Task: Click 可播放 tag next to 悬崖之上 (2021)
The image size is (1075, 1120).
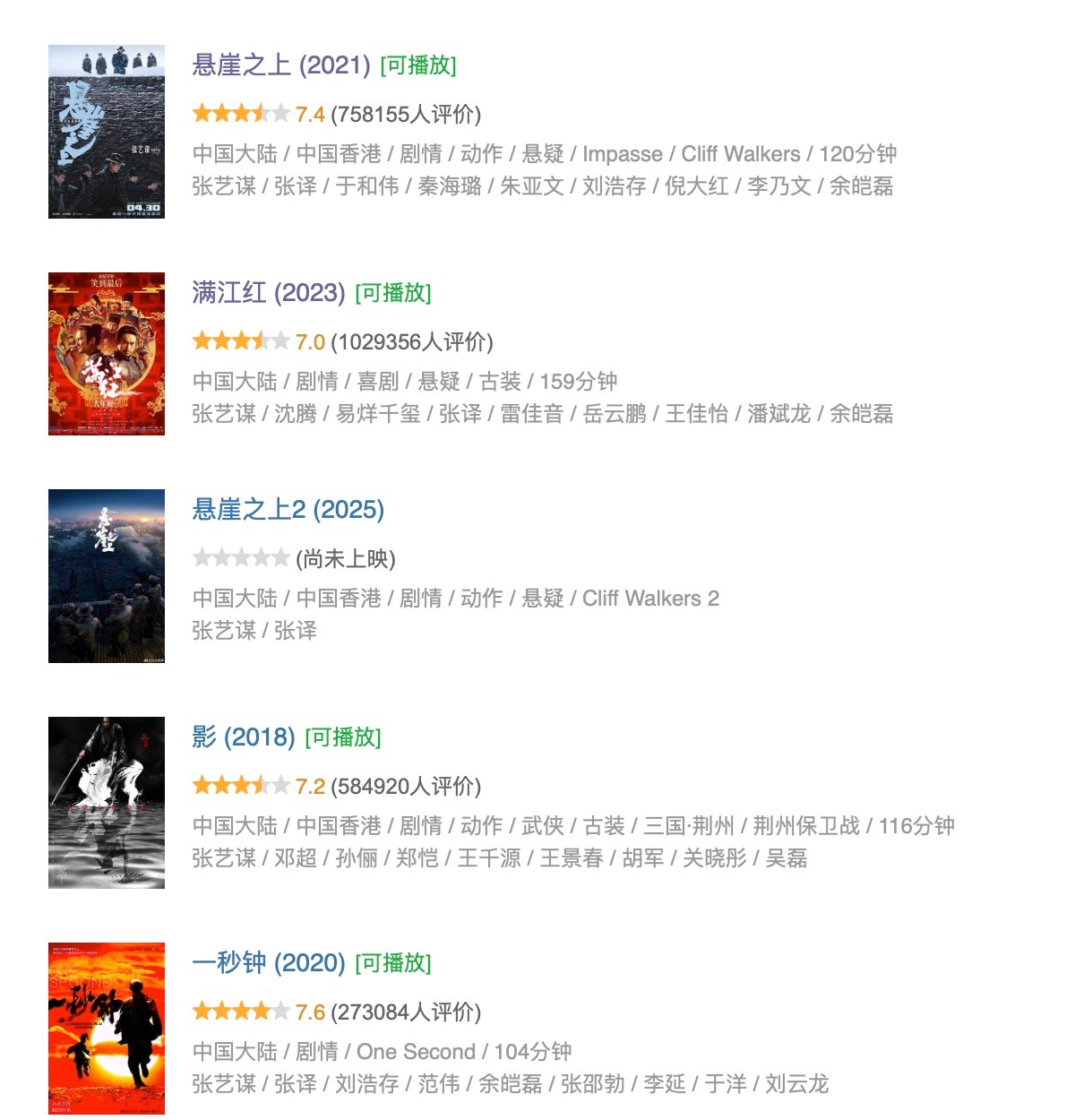Action: click(418, 65)
